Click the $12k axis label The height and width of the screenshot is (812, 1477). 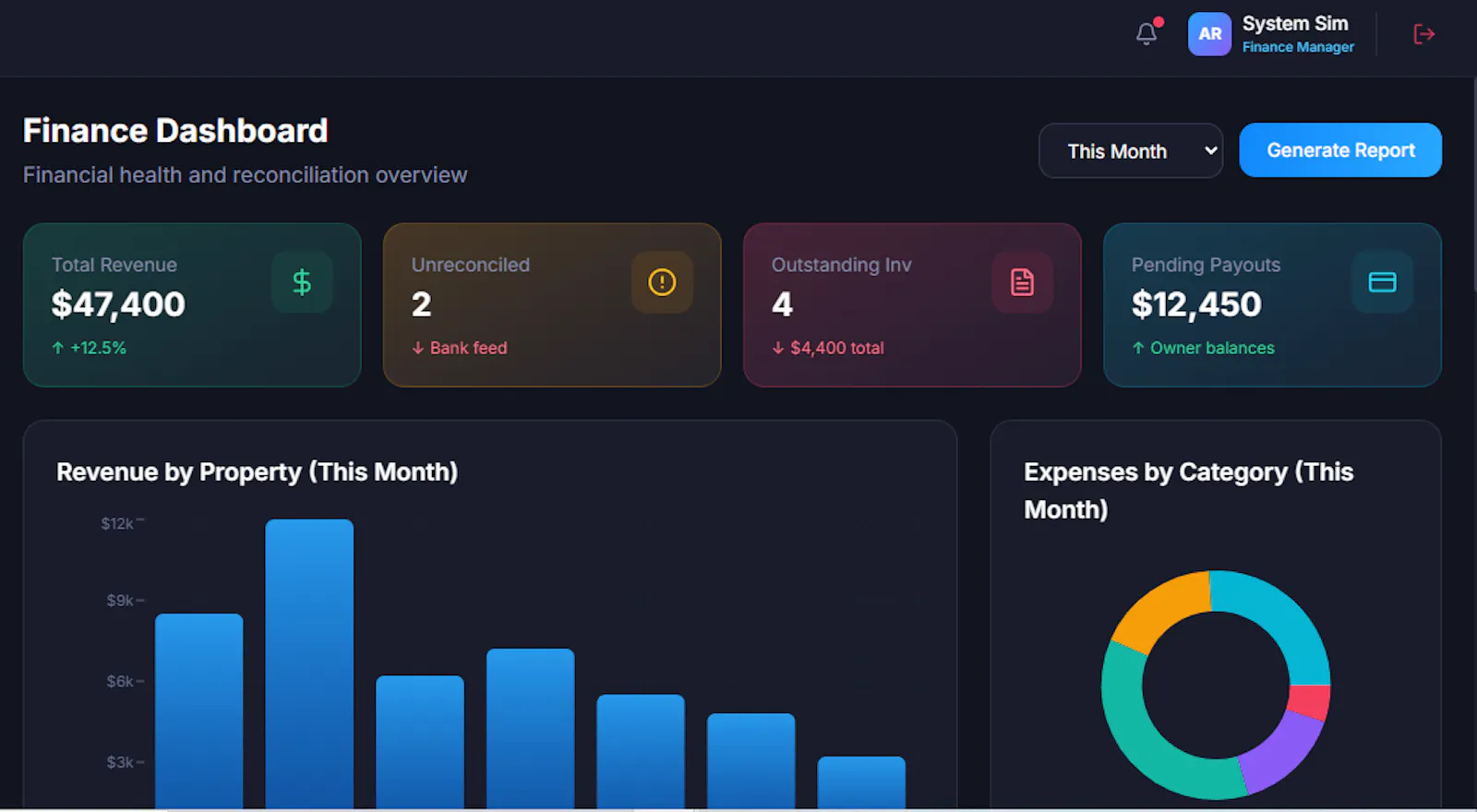[x=117, y=524]
